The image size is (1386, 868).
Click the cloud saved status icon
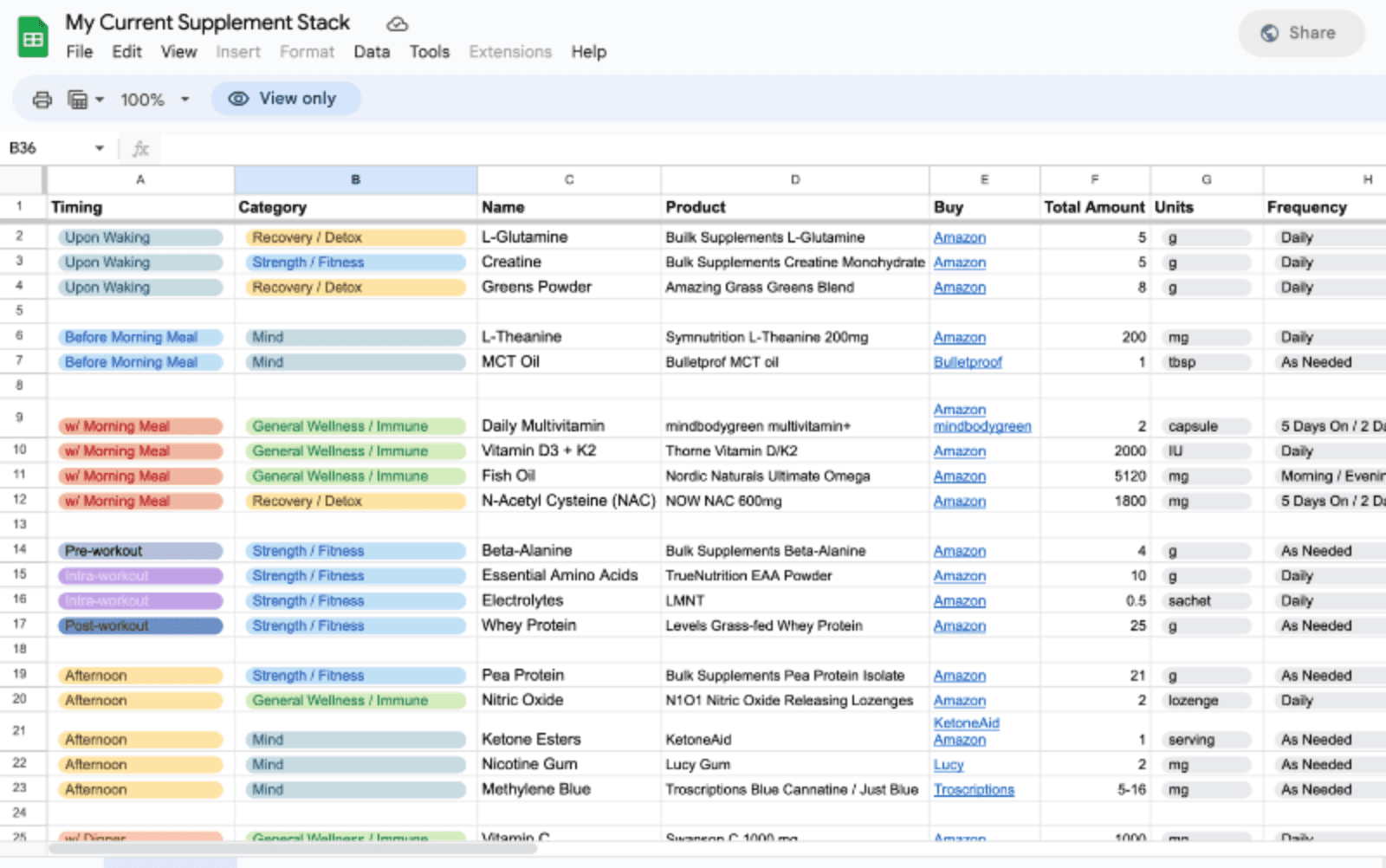pos(397,24)
